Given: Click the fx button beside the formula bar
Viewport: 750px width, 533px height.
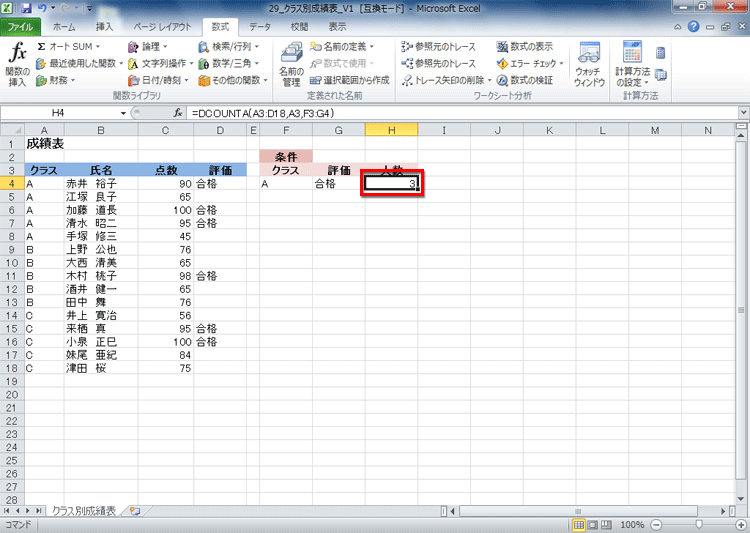Looking at the screenshot, I should 178,113.
